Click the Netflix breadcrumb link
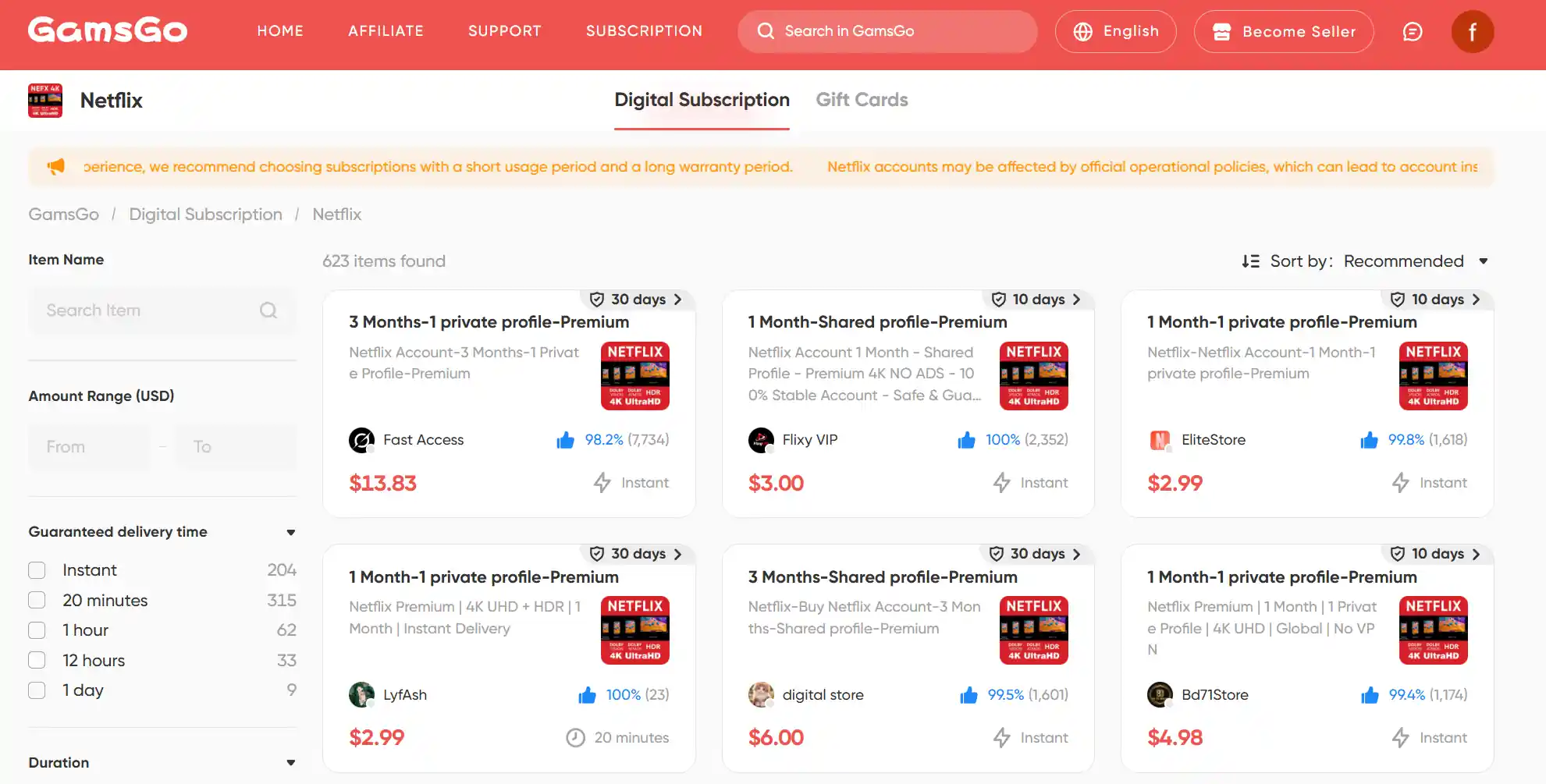Viewport: 1546px width, 784px height. point(337,215)
